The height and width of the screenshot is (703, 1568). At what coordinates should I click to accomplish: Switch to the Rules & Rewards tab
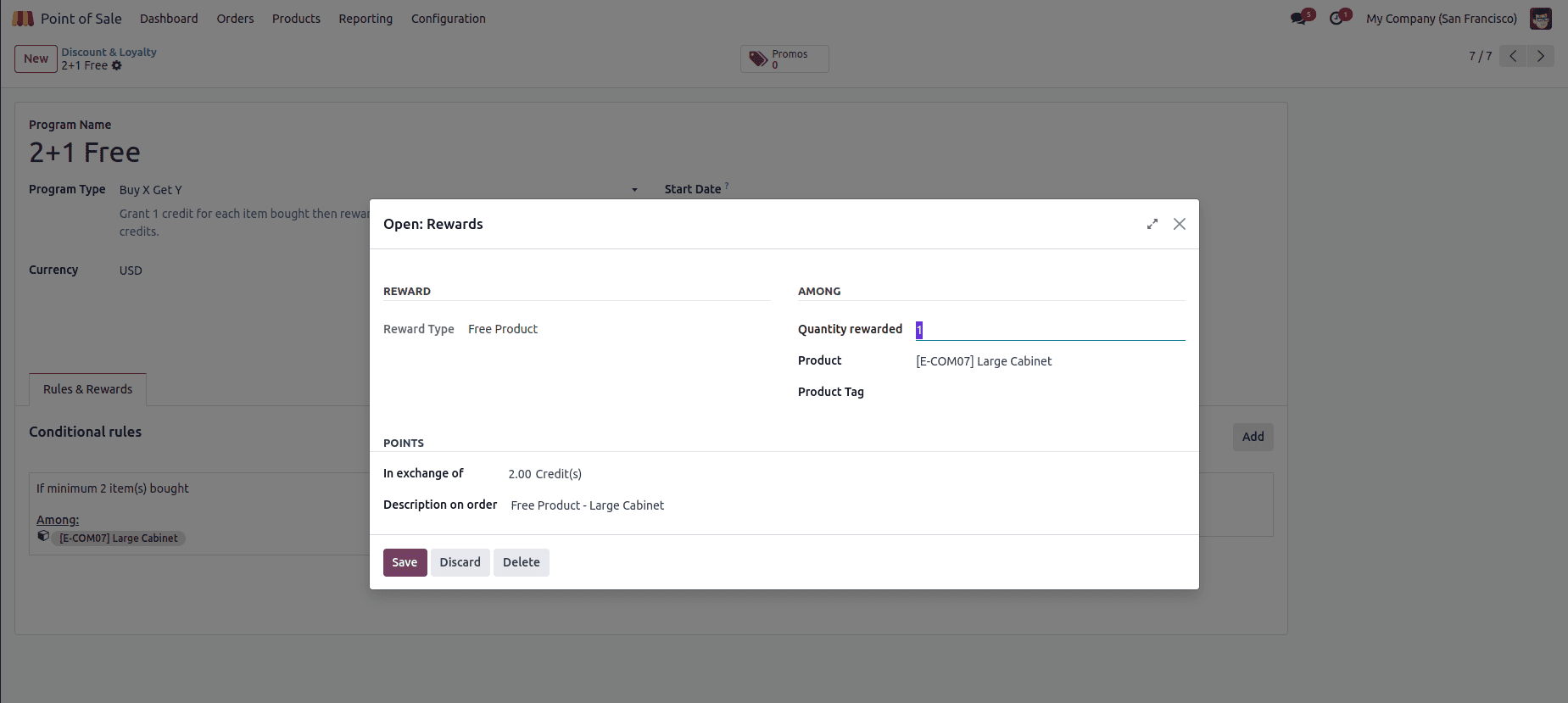click(88, 389)
